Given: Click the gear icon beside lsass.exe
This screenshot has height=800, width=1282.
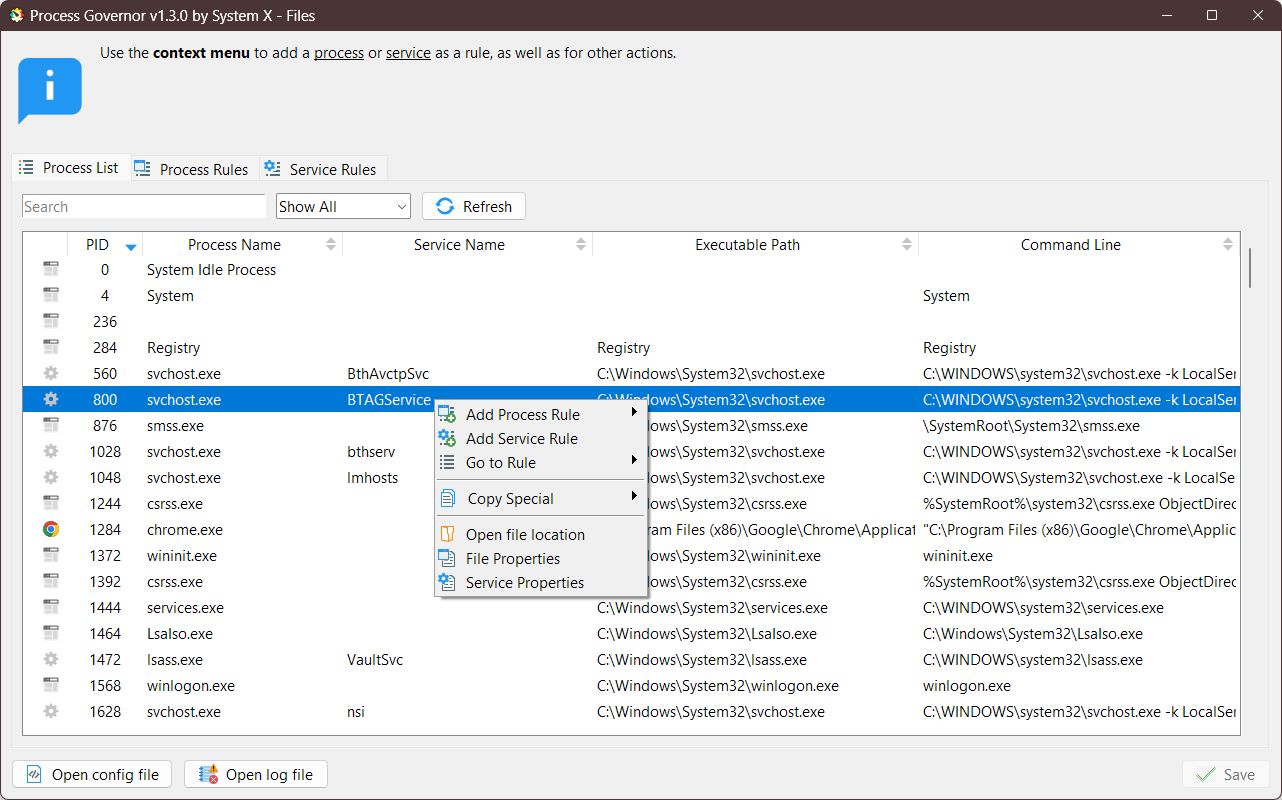Looking at the screenshot, I should [52, 659].
